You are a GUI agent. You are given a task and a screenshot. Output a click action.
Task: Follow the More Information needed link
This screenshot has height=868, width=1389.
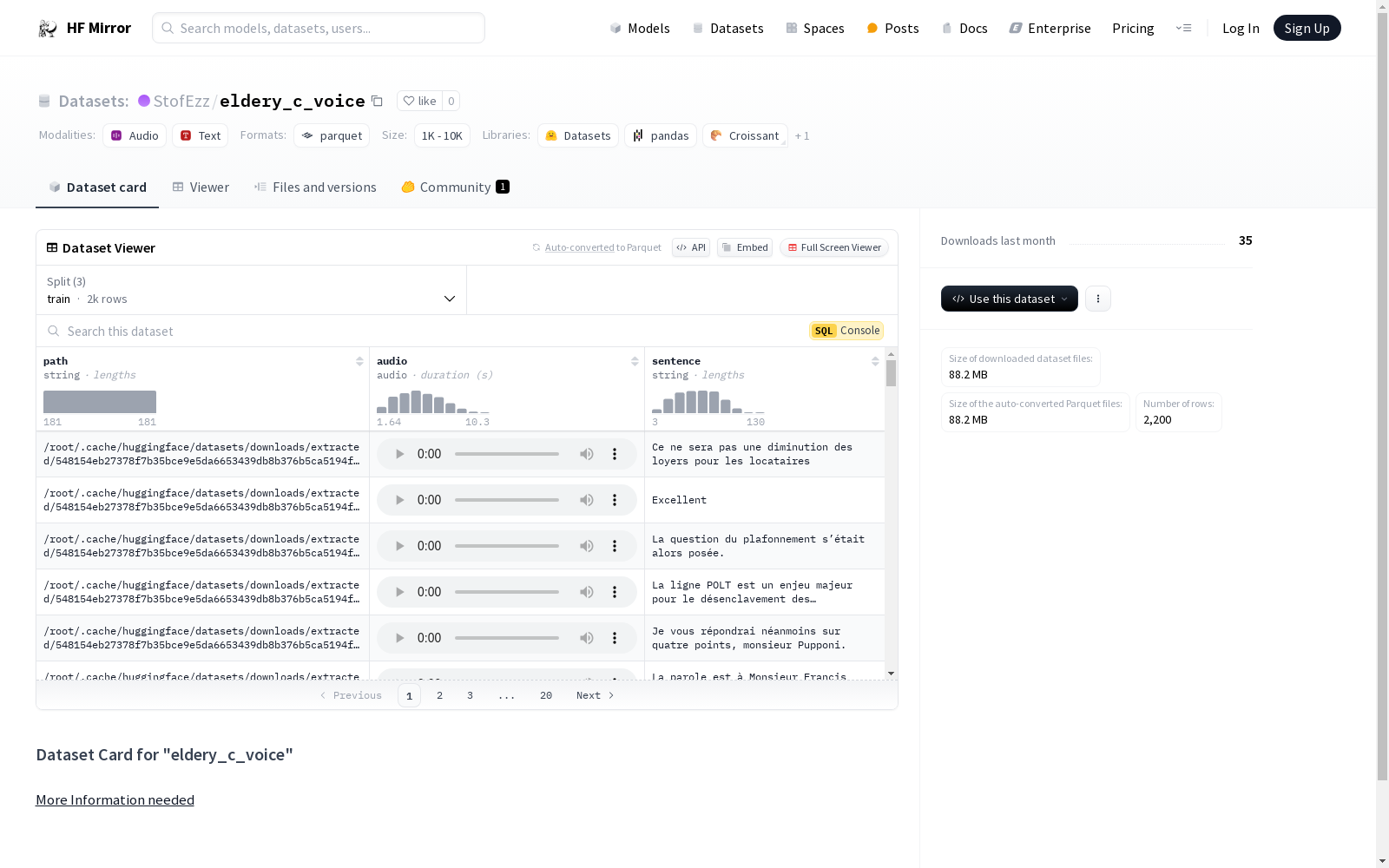115,800
